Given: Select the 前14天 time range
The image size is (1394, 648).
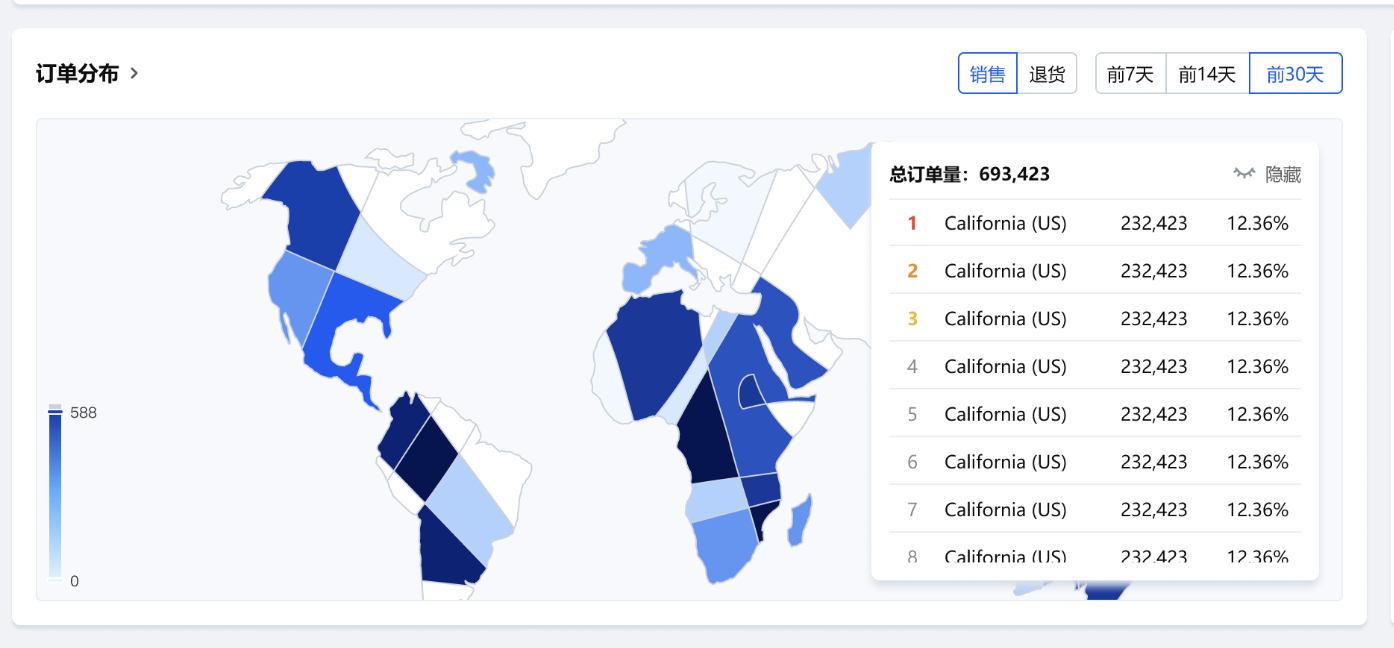Looking at the screenshot, I should point(1207,73).
